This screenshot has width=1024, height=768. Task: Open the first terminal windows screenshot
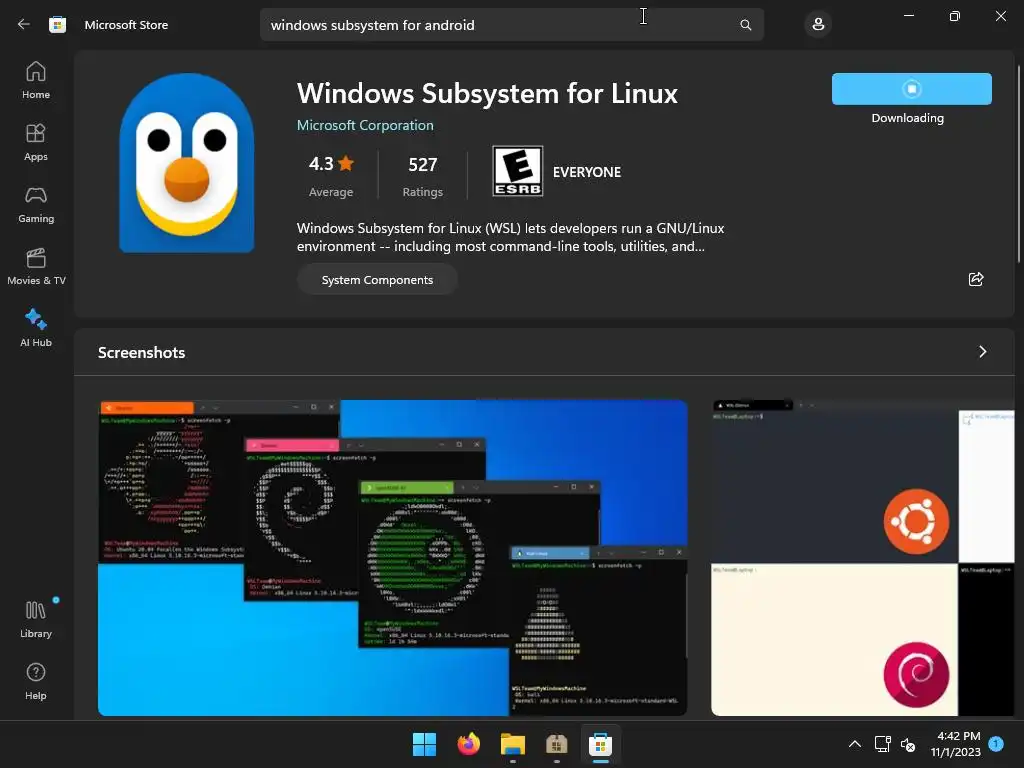392,558
